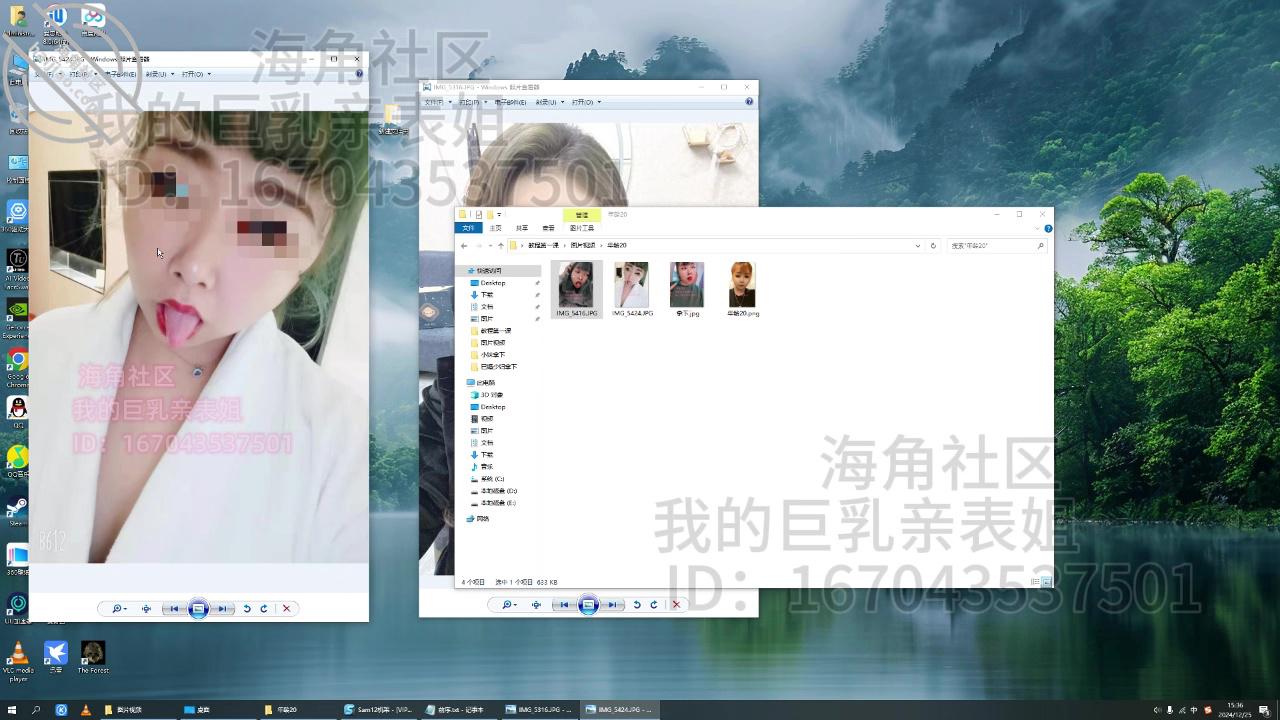Show the previous photo in Photo Viewer
This screenshot has height=720, width=1280.
pyautogui.click(x=563, y=604)
